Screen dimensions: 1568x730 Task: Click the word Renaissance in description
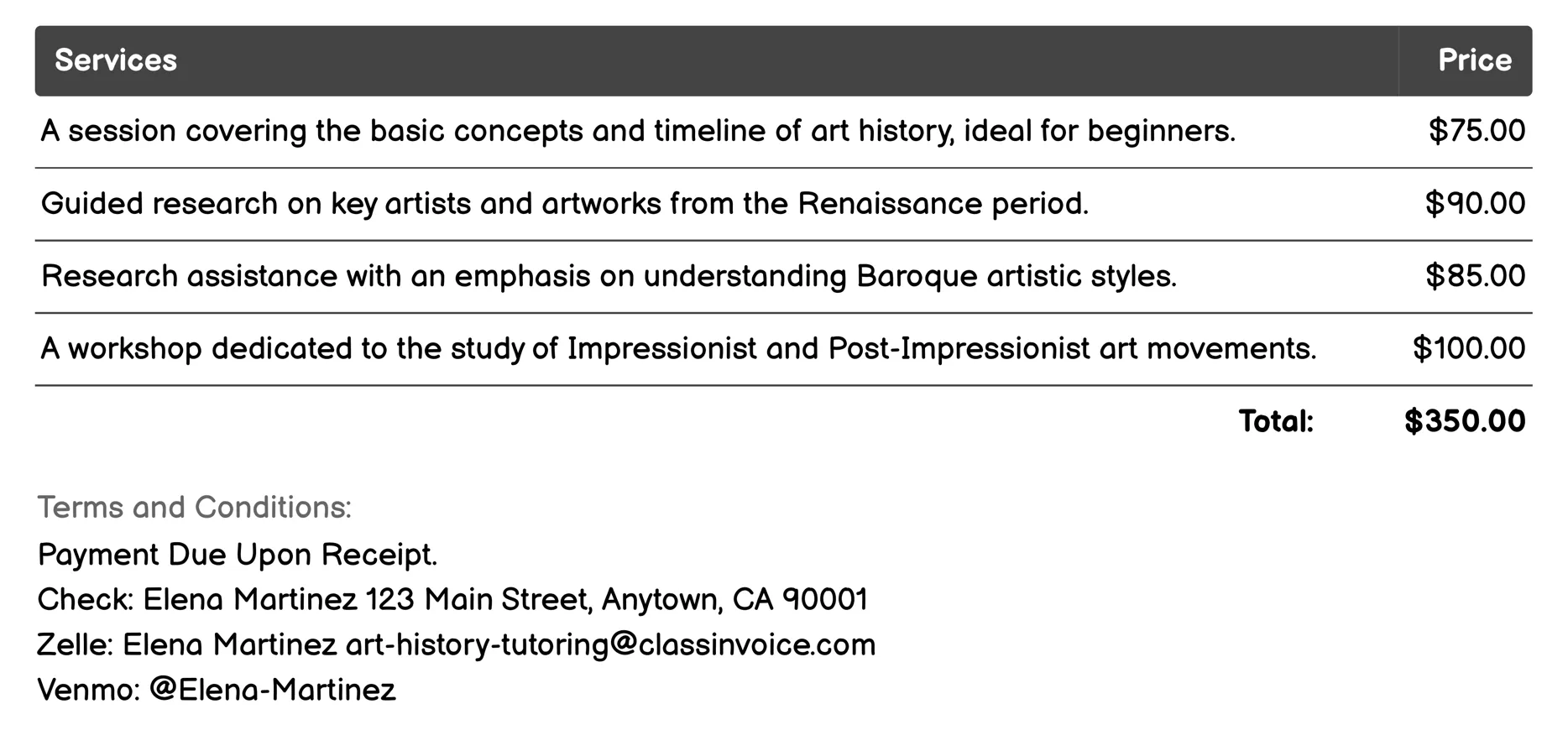[x=889, y=204]
